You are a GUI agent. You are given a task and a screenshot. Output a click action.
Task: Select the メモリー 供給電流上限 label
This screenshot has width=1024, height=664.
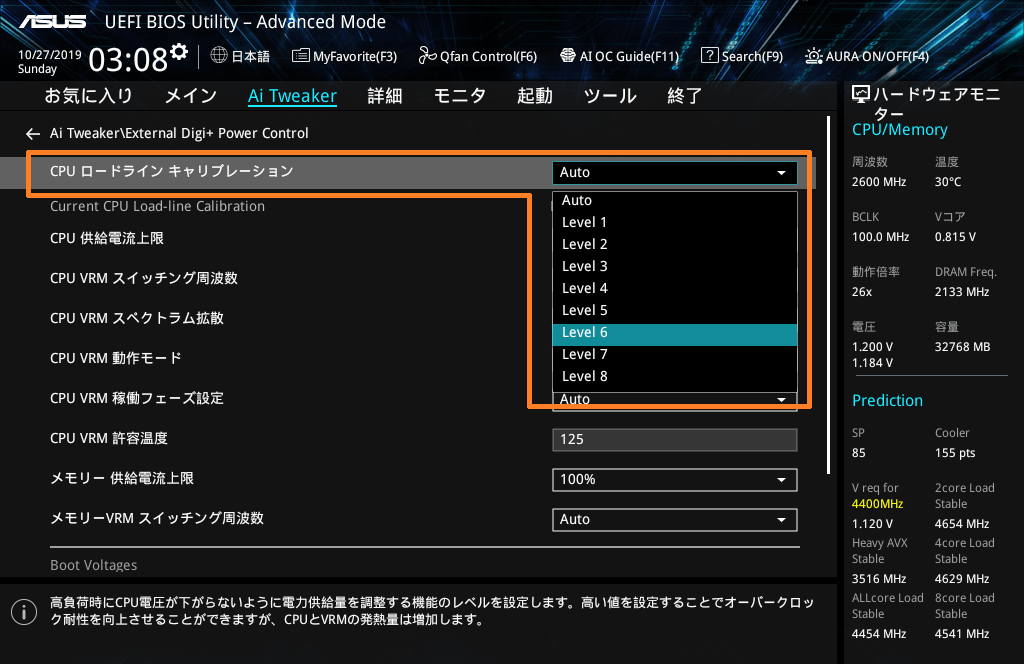tap(121, 479)
